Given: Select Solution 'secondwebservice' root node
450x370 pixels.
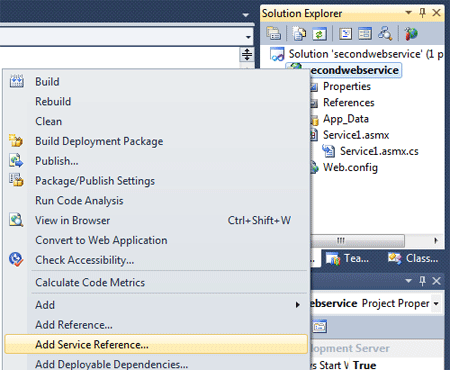Looking at the screenshot, I should [x=366, y=54].
